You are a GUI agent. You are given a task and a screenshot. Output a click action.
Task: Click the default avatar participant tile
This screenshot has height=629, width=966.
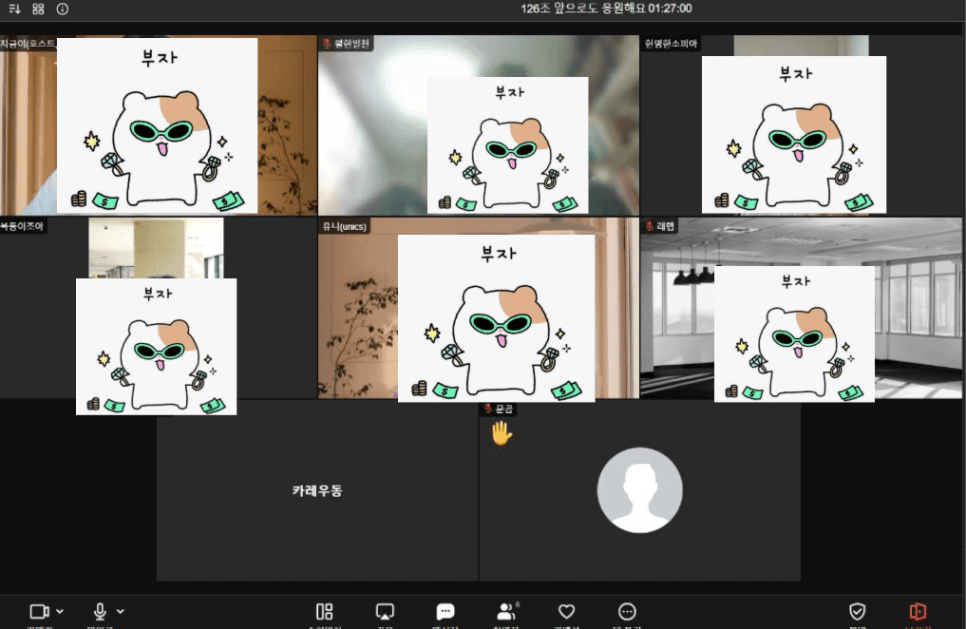point(640,491)
